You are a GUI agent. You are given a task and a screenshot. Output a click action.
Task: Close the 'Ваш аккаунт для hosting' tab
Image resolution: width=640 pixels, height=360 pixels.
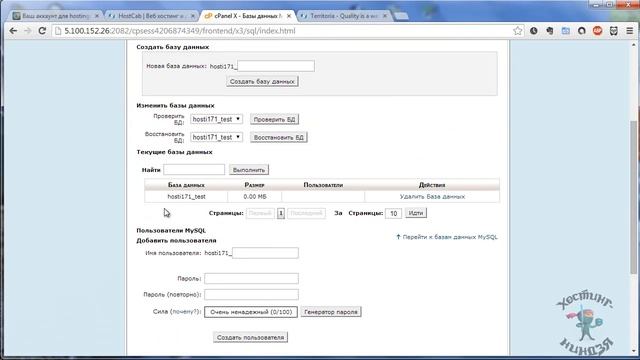97,16
